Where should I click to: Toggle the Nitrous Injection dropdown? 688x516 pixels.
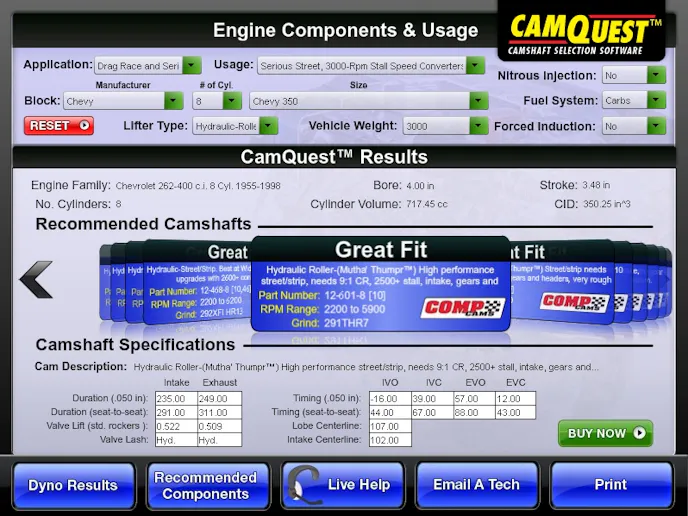coord(634,75)
